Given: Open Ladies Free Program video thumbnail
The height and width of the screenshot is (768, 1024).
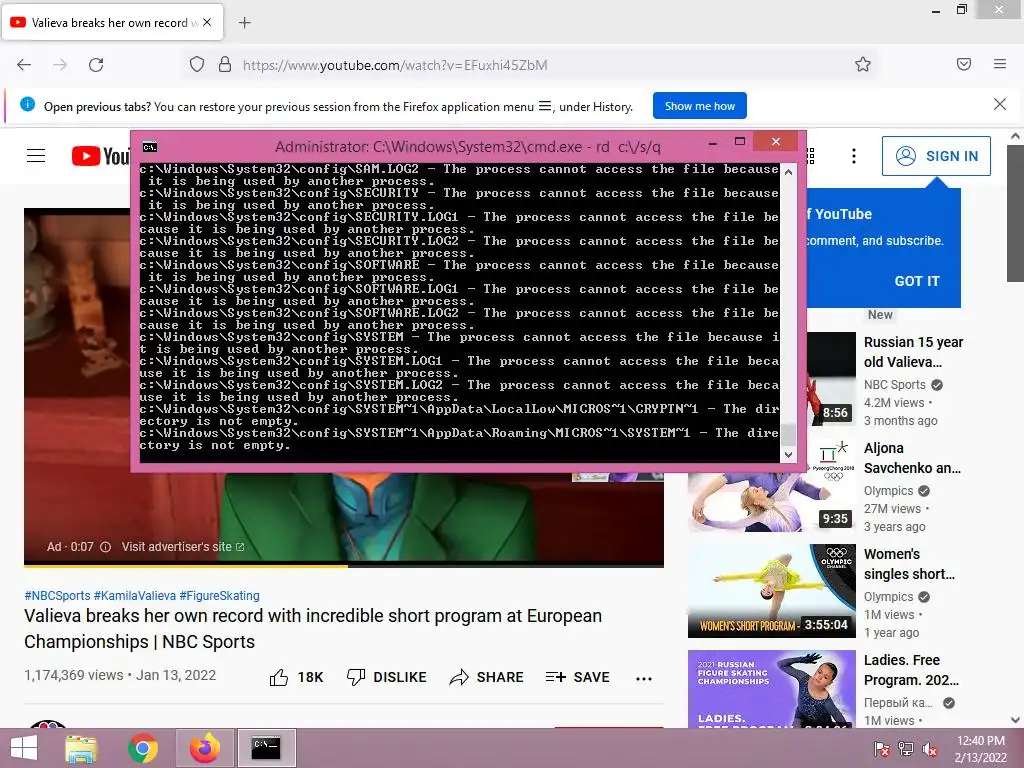Looking at the screenshot, I should [x=771, y=688].
